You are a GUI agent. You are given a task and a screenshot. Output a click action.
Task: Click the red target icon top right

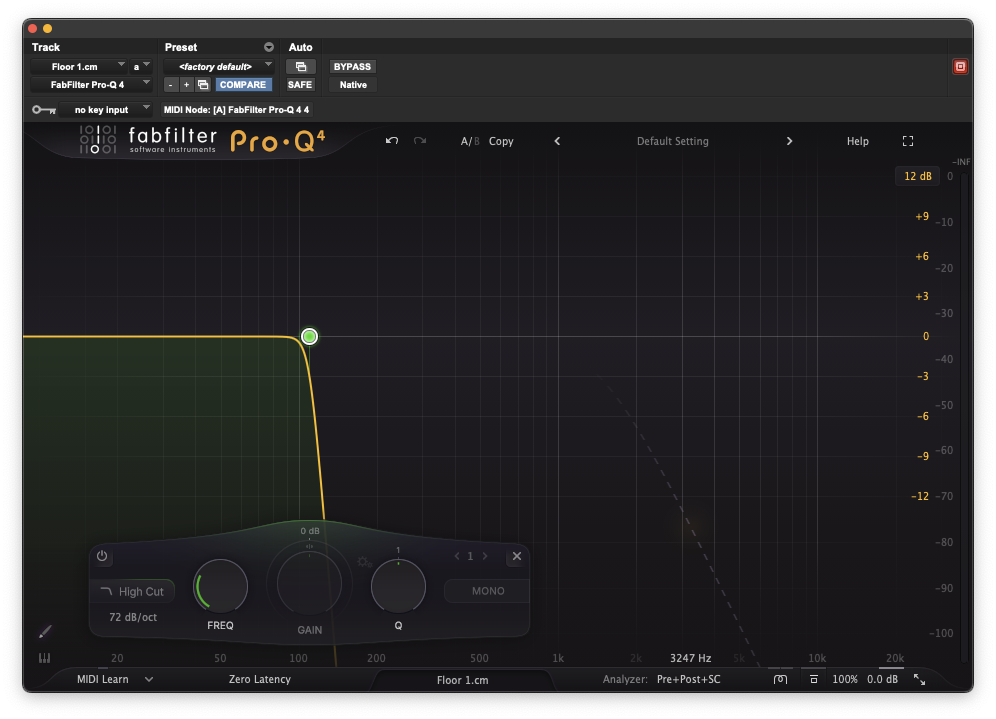point(960,67)
